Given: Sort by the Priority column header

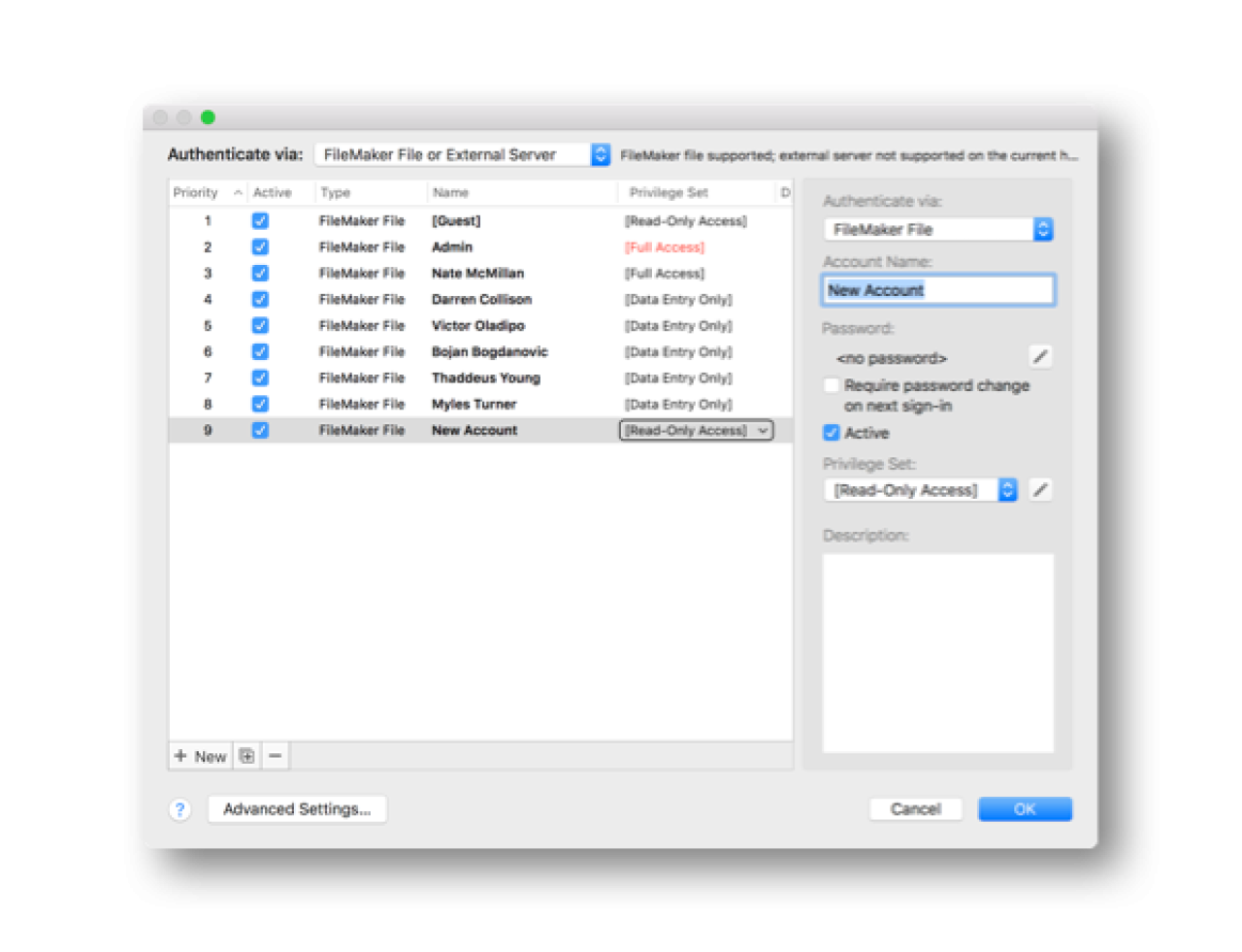Looking at the screenshot, I should click(x=207, y=193).
